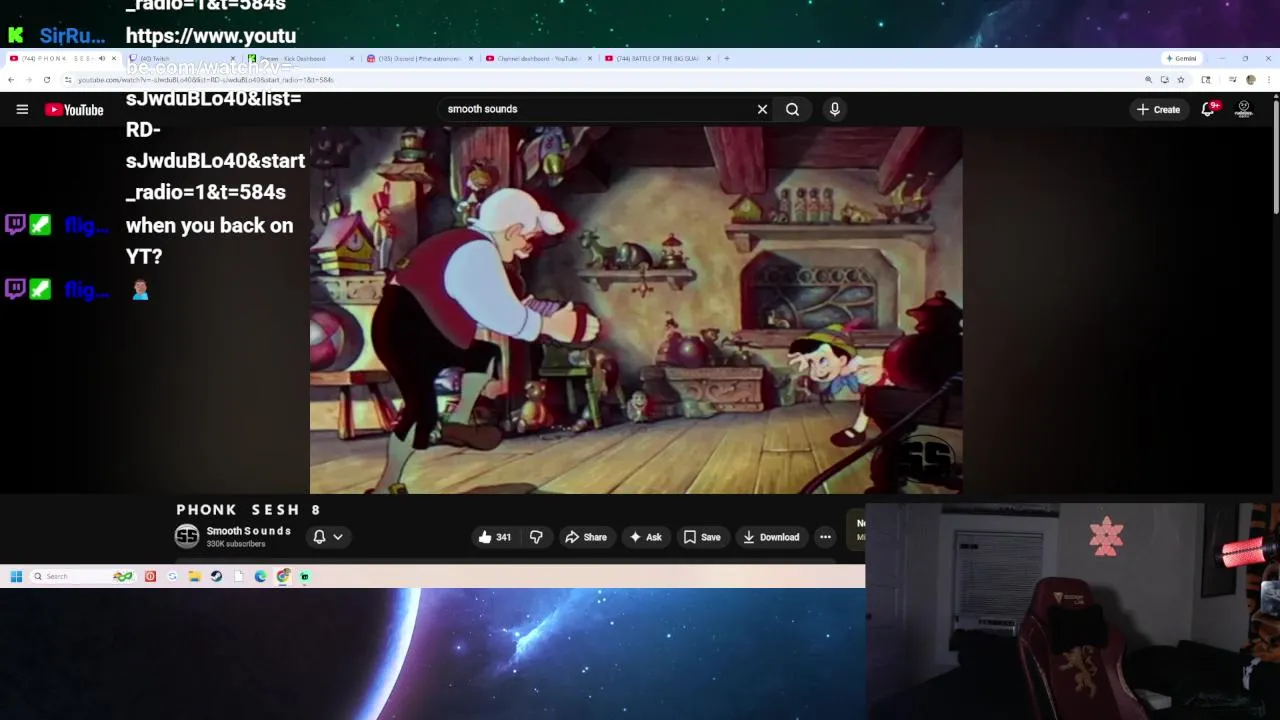Open the green app icon on taskbar

(305, 576)
